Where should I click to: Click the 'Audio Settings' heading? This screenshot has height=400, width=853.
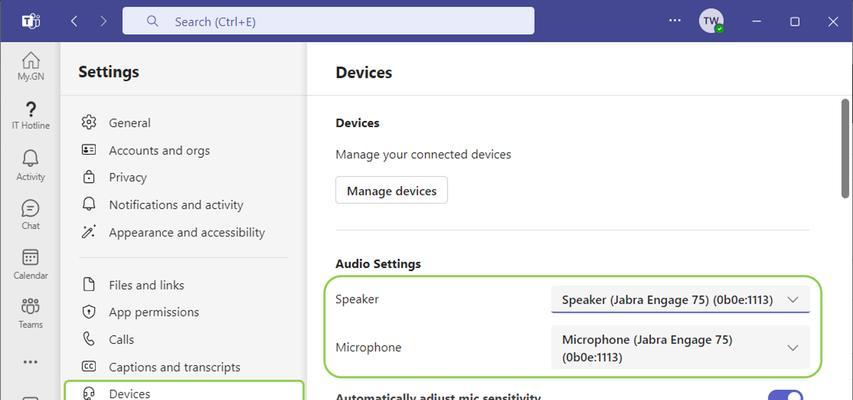(x=378, y=263)
